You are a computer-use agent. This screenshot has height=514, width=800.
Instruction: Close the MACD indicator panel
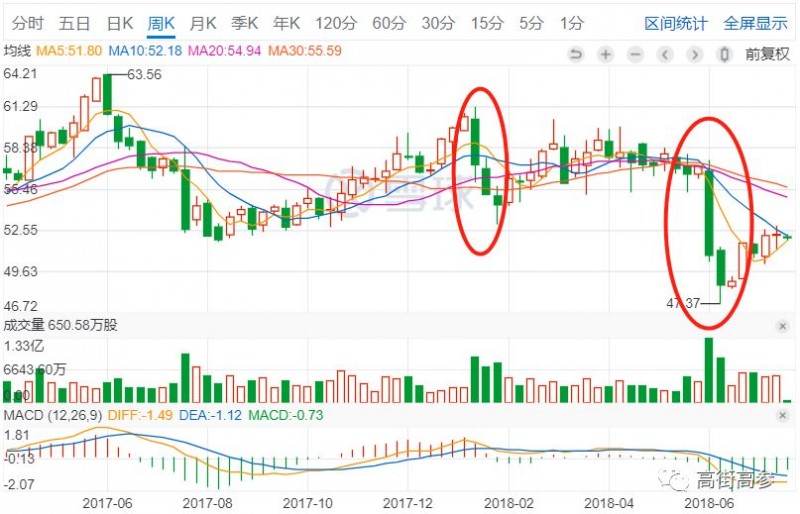(x=782, y=414)
